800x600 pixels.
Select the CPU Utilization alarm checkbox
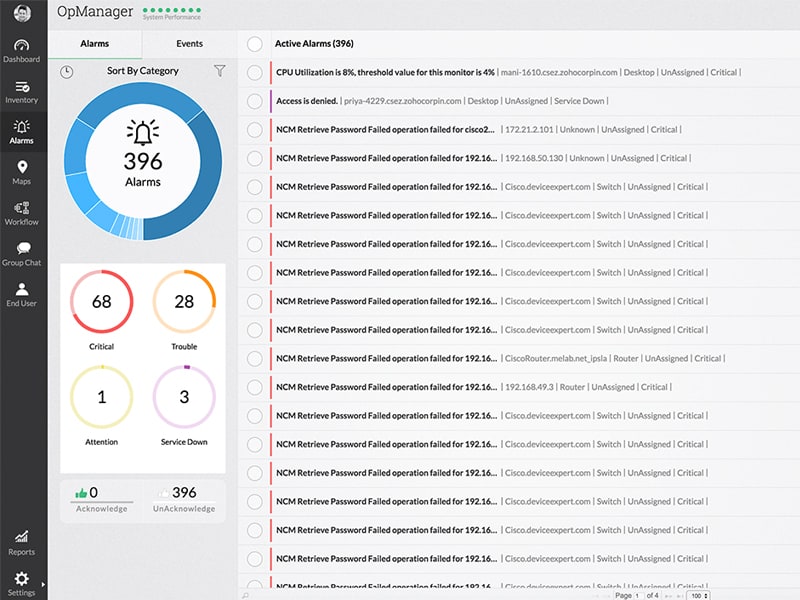click(255, 72)
